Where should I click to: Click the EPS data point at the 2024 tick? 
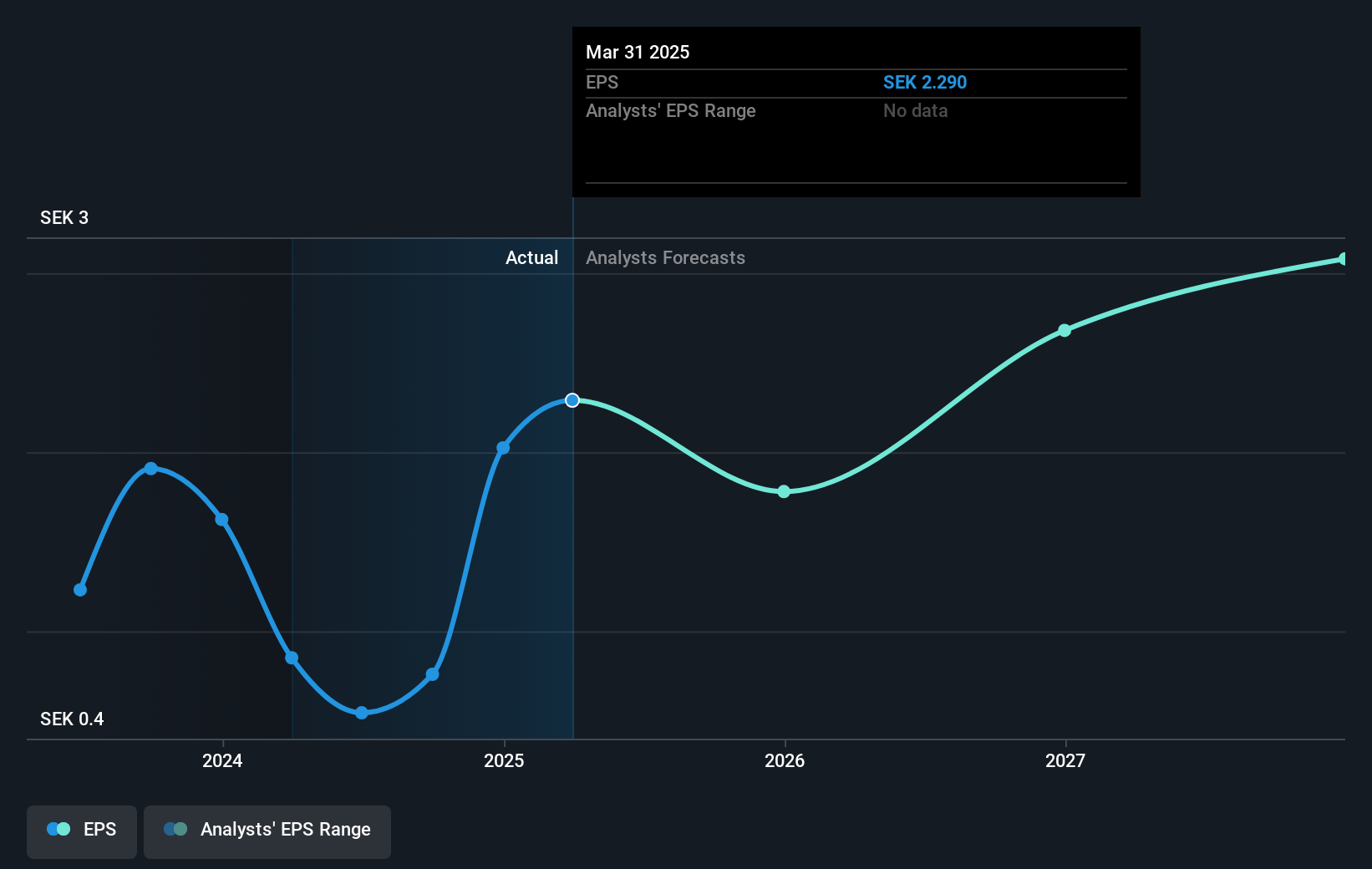tap(221, 520)
